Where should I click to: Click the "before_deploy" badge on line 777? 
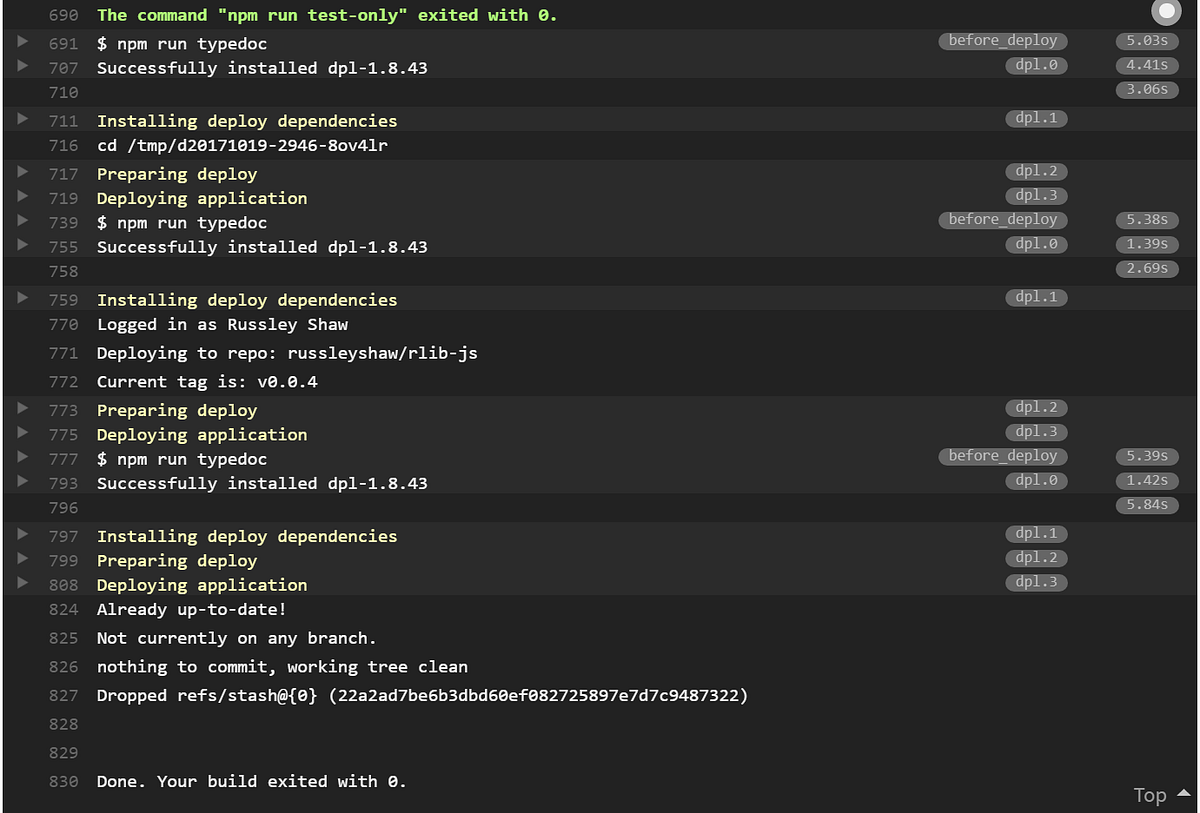tap(1002, 456)
